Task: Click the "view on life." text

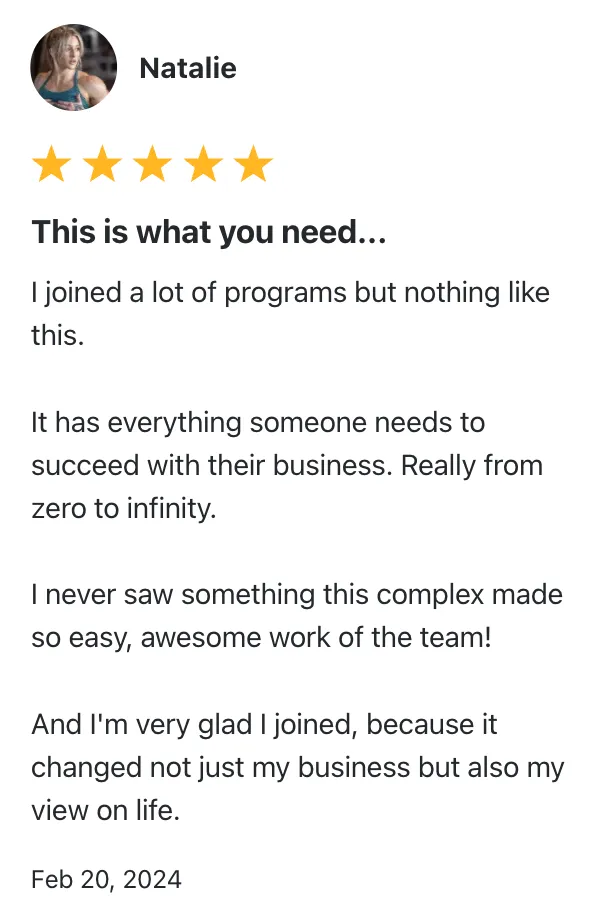Action: click(106, 811)
